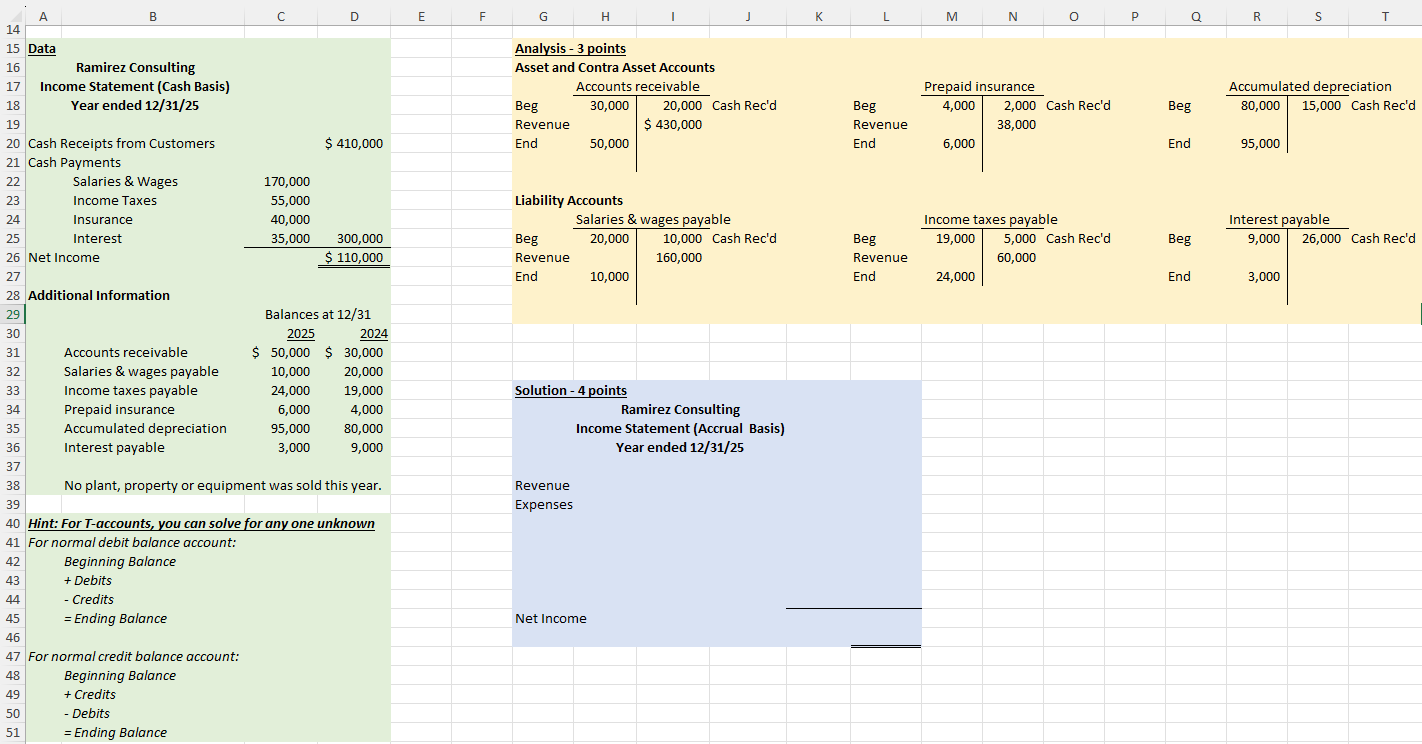Select column C header
Image resolution: width=1422 pixels, height=744 pixels.
pos(279,15)
